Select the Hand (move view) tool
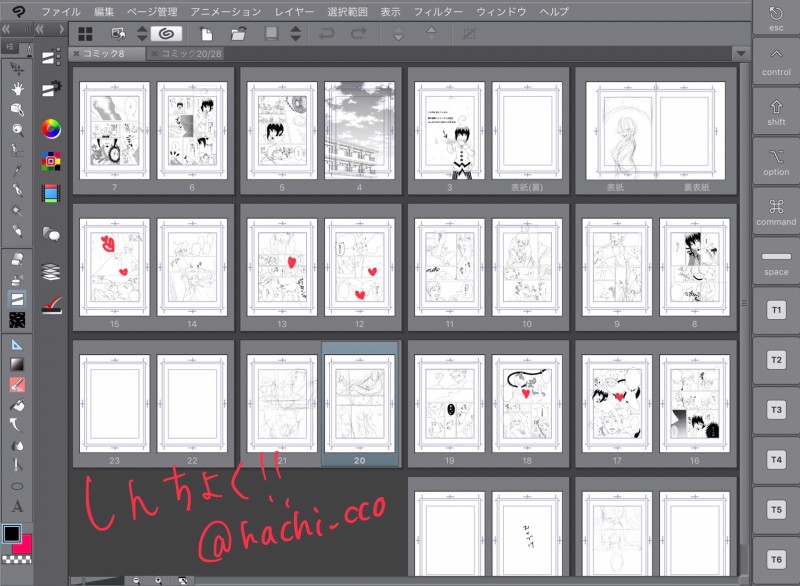Image resolution: width=800 pixels, height=586 pixels. pos(17,89)
